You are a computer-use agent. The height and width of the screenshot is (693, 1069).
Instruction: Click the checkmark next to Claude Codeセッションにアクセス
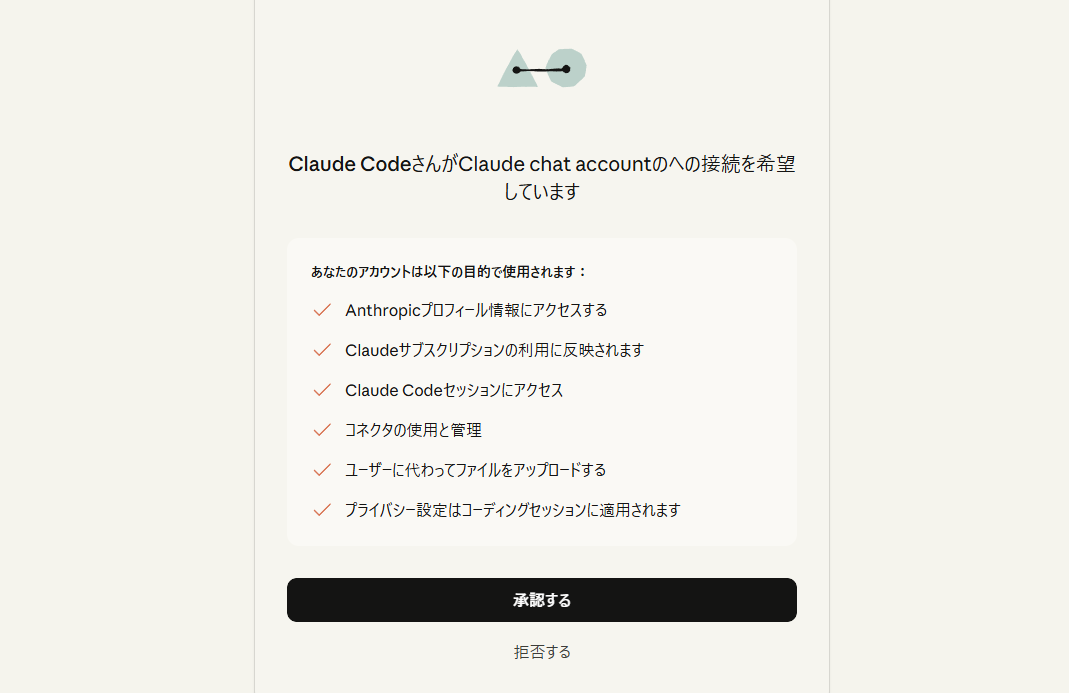click(x=321, y=390)
